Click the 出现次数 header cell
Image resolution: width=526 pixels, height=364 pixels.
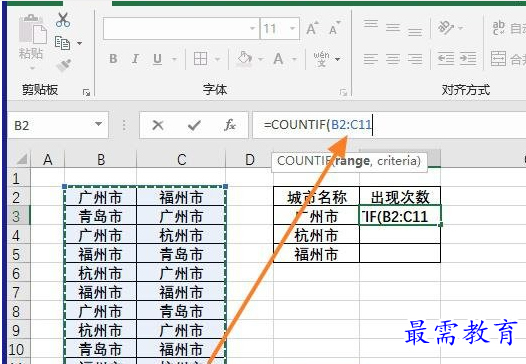point(400,197)
